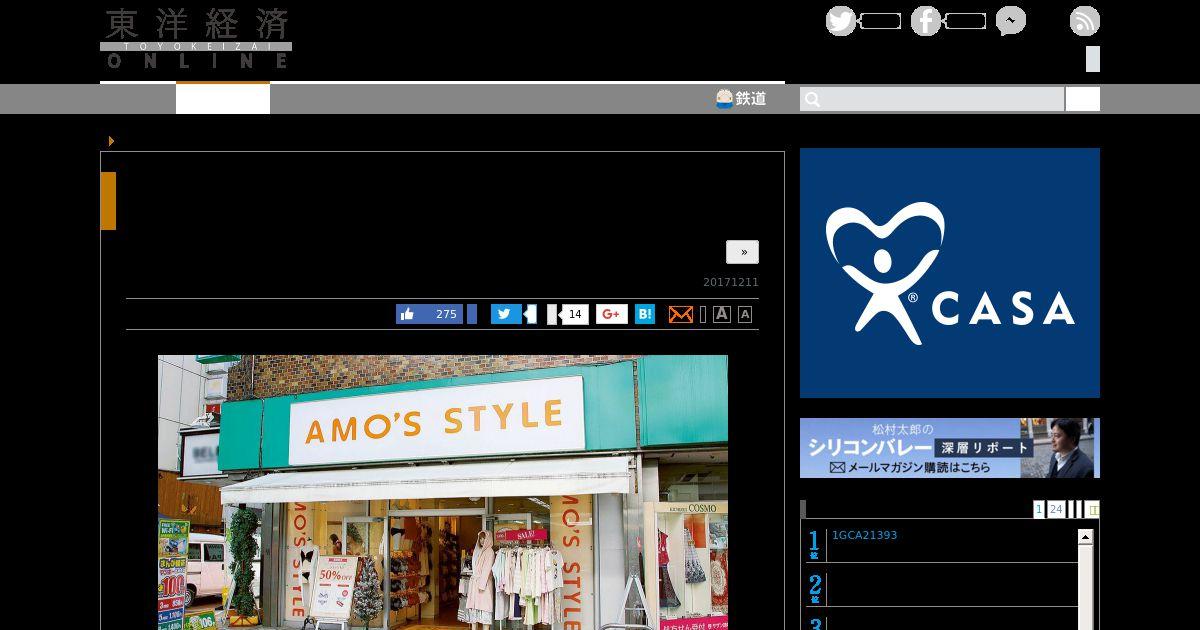Bookmark article with Hatena B! button
The height and width of the screenshot is (630, 1200).
pos(645,314)
